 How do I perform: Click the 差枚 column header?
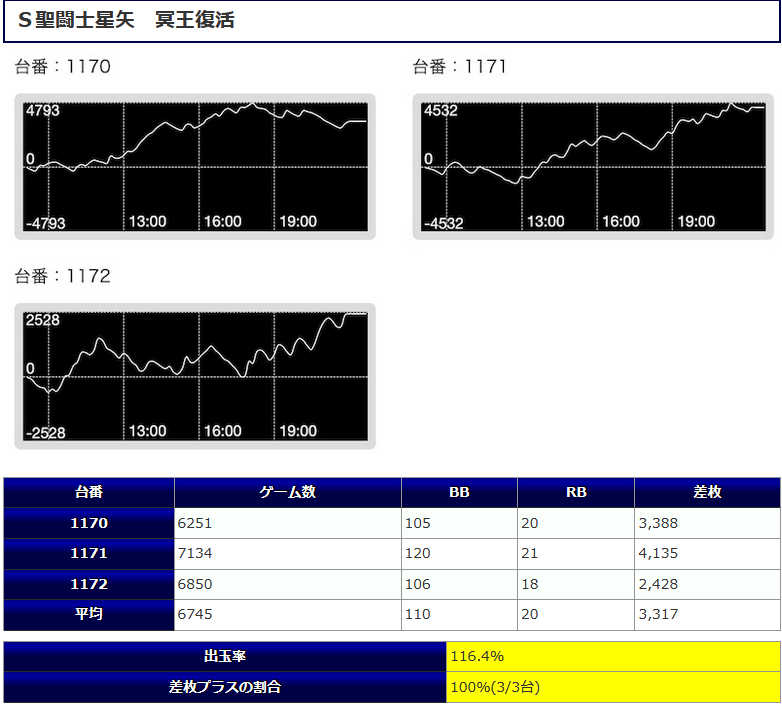(x=707, y=492)
